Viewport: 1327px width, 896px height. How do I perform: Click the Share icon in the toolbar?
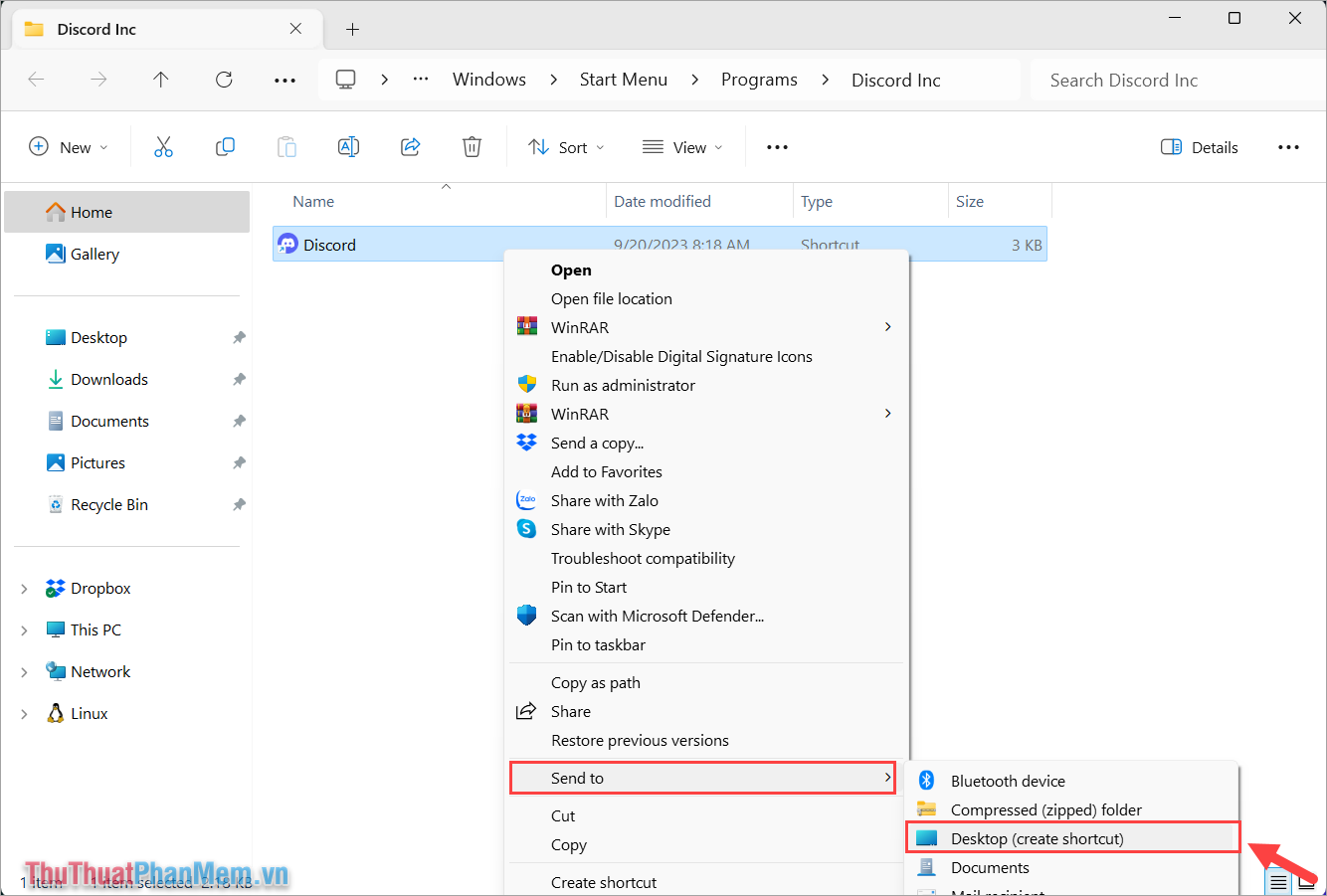pos(410,146)
